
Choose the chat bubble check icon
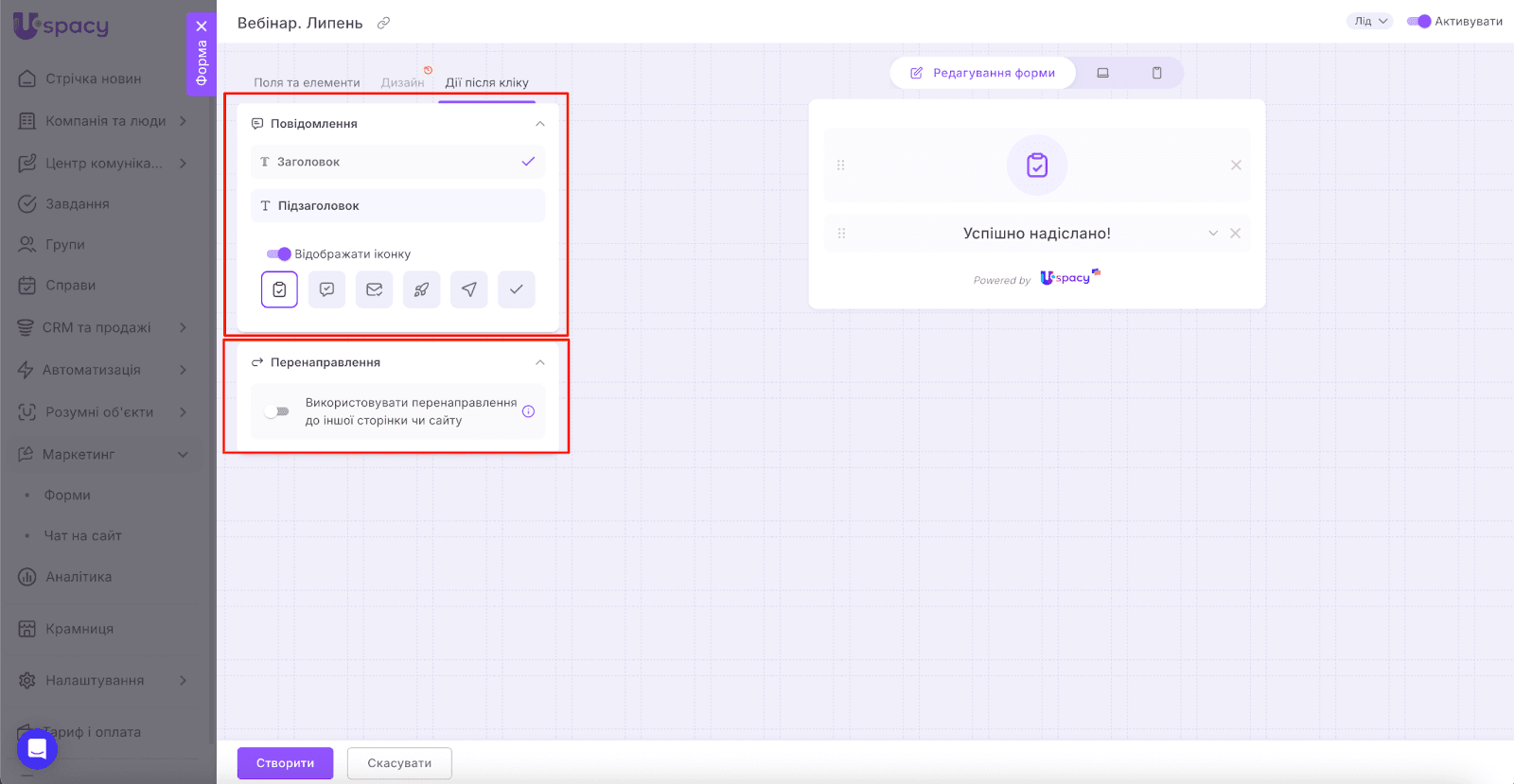[x=326, y=289]
